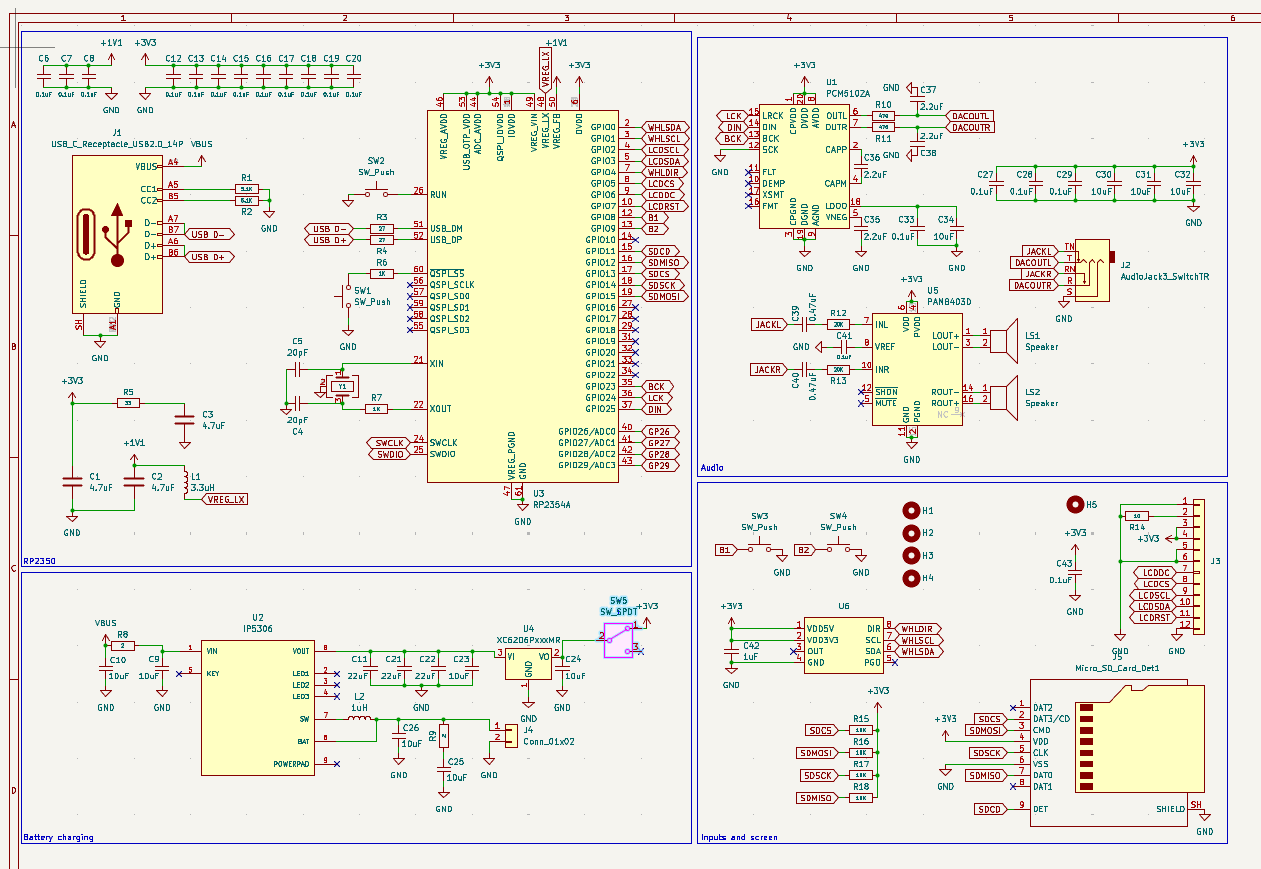Click the SWDIO global label
The image size is (1261, 869).
(x=388, y=454)
